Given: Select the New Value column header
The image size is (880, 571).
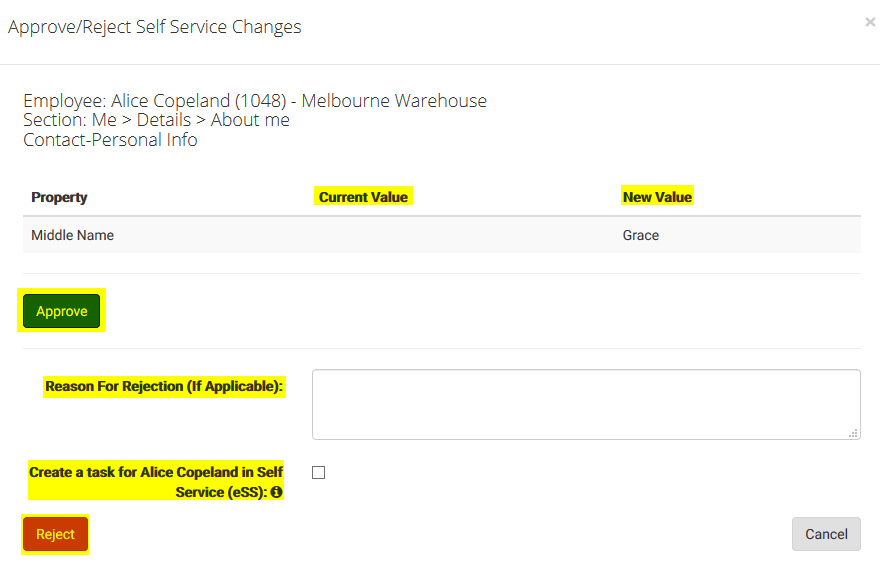Looking at the screenshot, I should pyautogui.click(x=657, y=197).
